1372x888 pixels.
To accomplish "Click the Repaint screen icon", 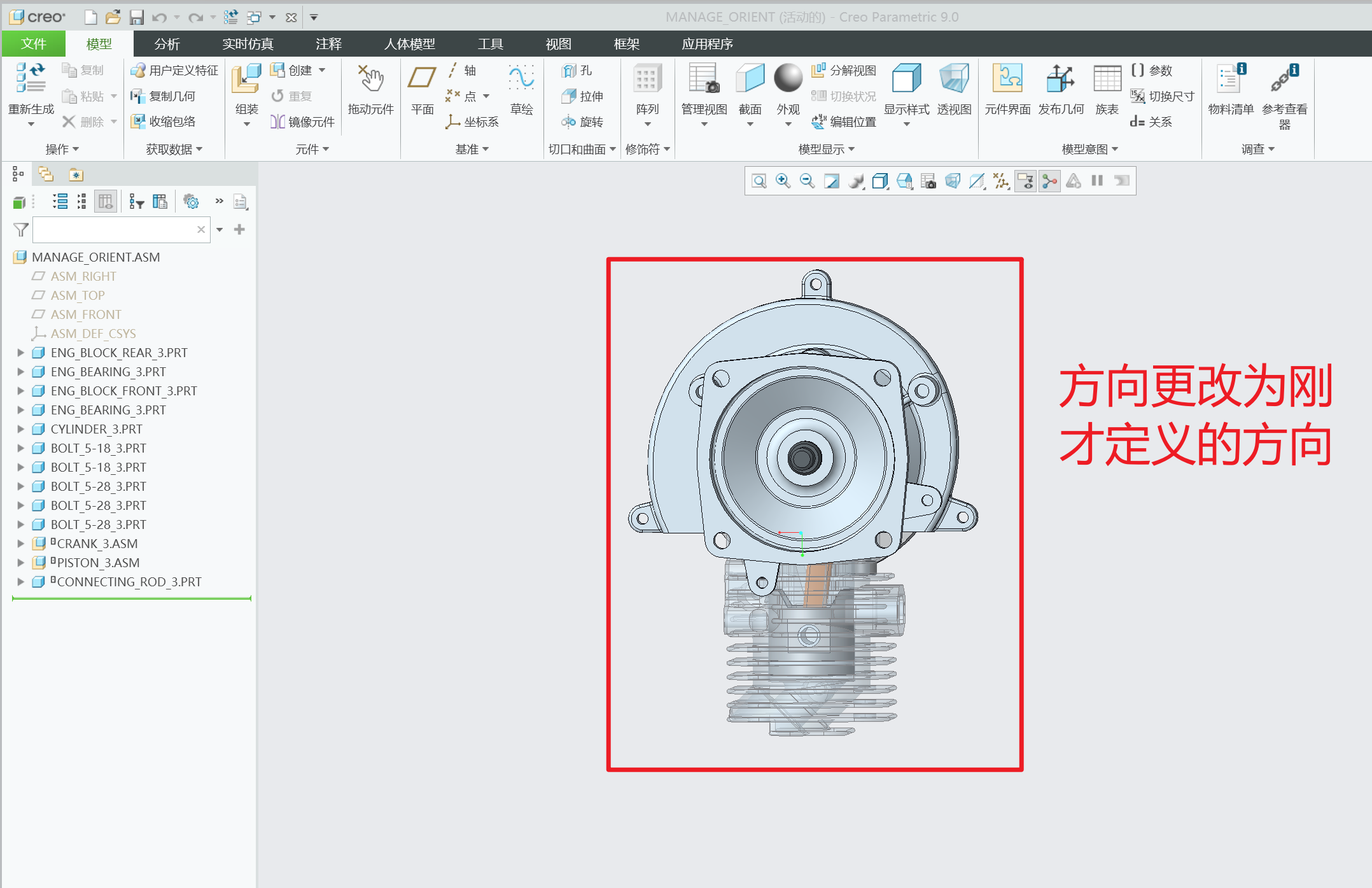I will (x=831, y=181).
